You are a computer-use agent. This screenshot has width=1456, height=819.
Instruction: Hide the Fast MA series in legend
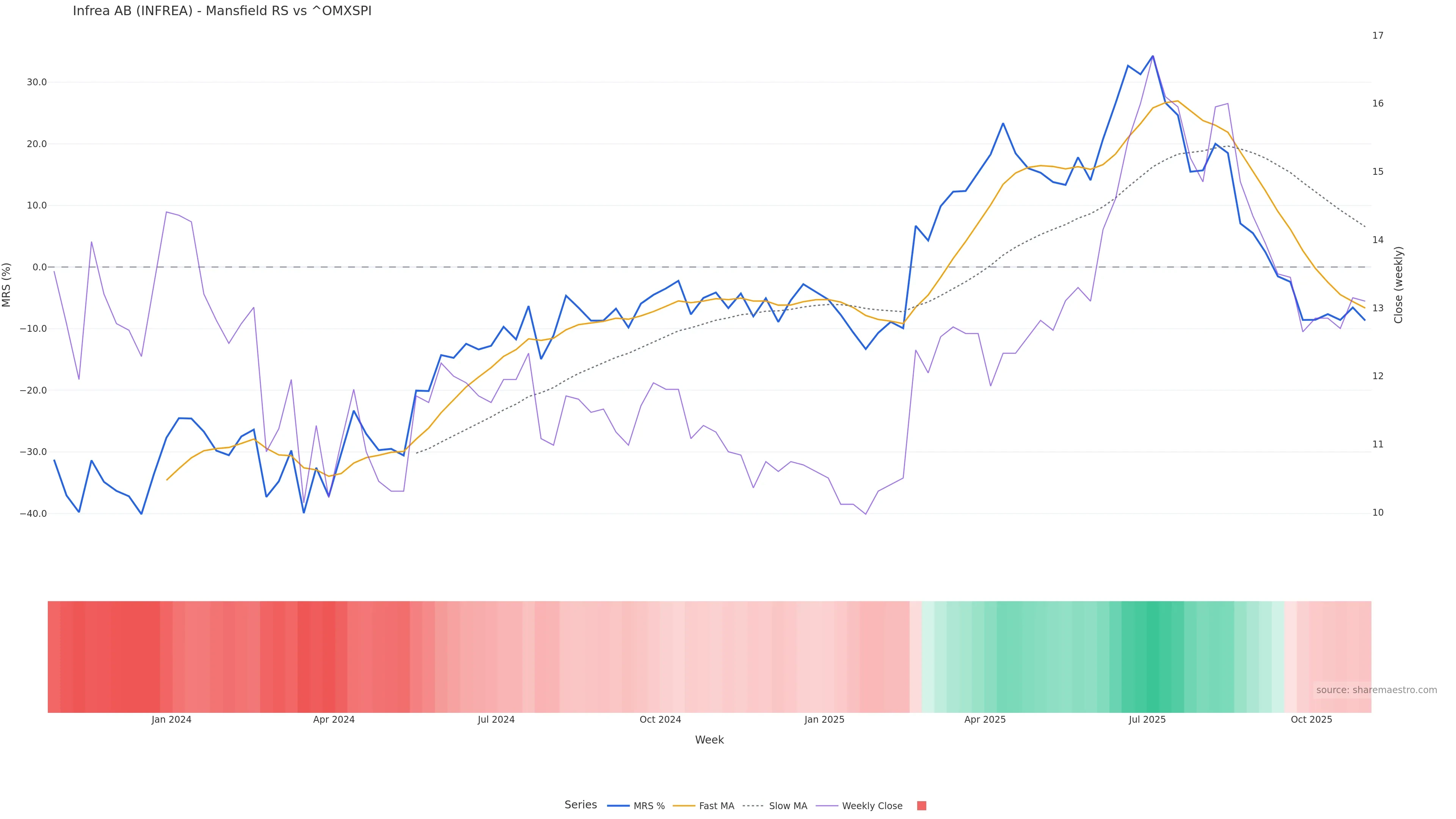[716, 806]
